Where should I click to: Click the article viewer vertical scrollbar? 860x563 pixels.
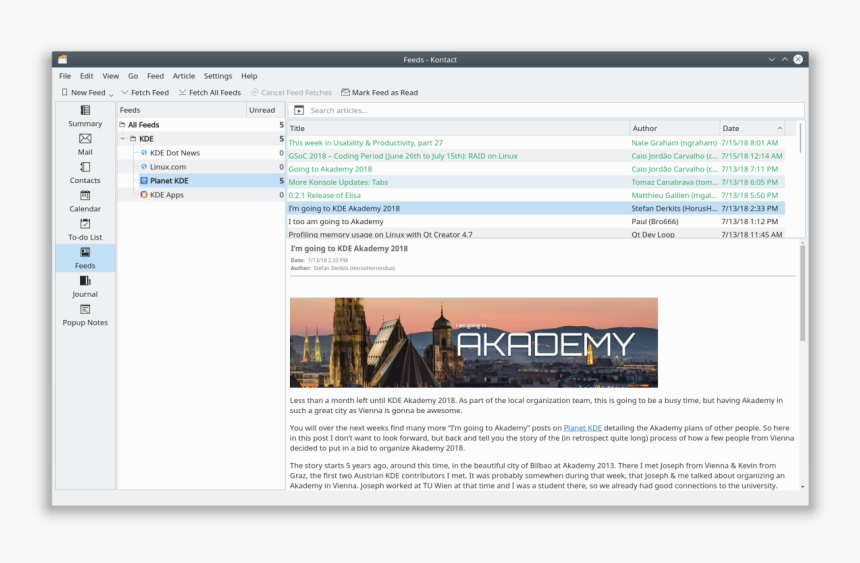pyautogui.click(x=802, y=292)
